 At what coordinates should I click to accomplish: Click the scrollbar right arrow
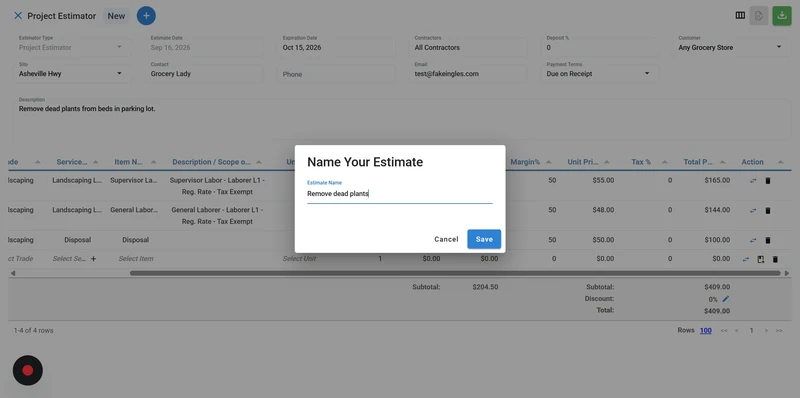tap(787, 273)
